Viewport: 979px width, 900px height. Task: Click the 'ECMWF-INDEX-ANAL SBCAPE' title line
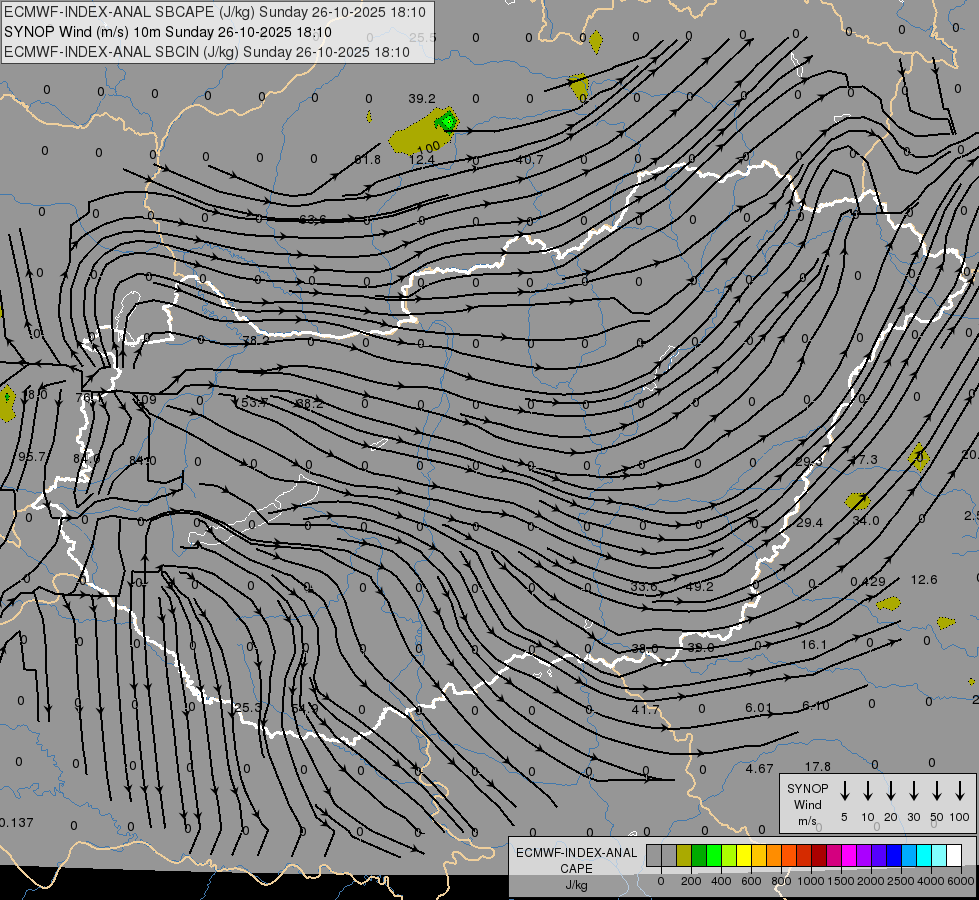215,12
